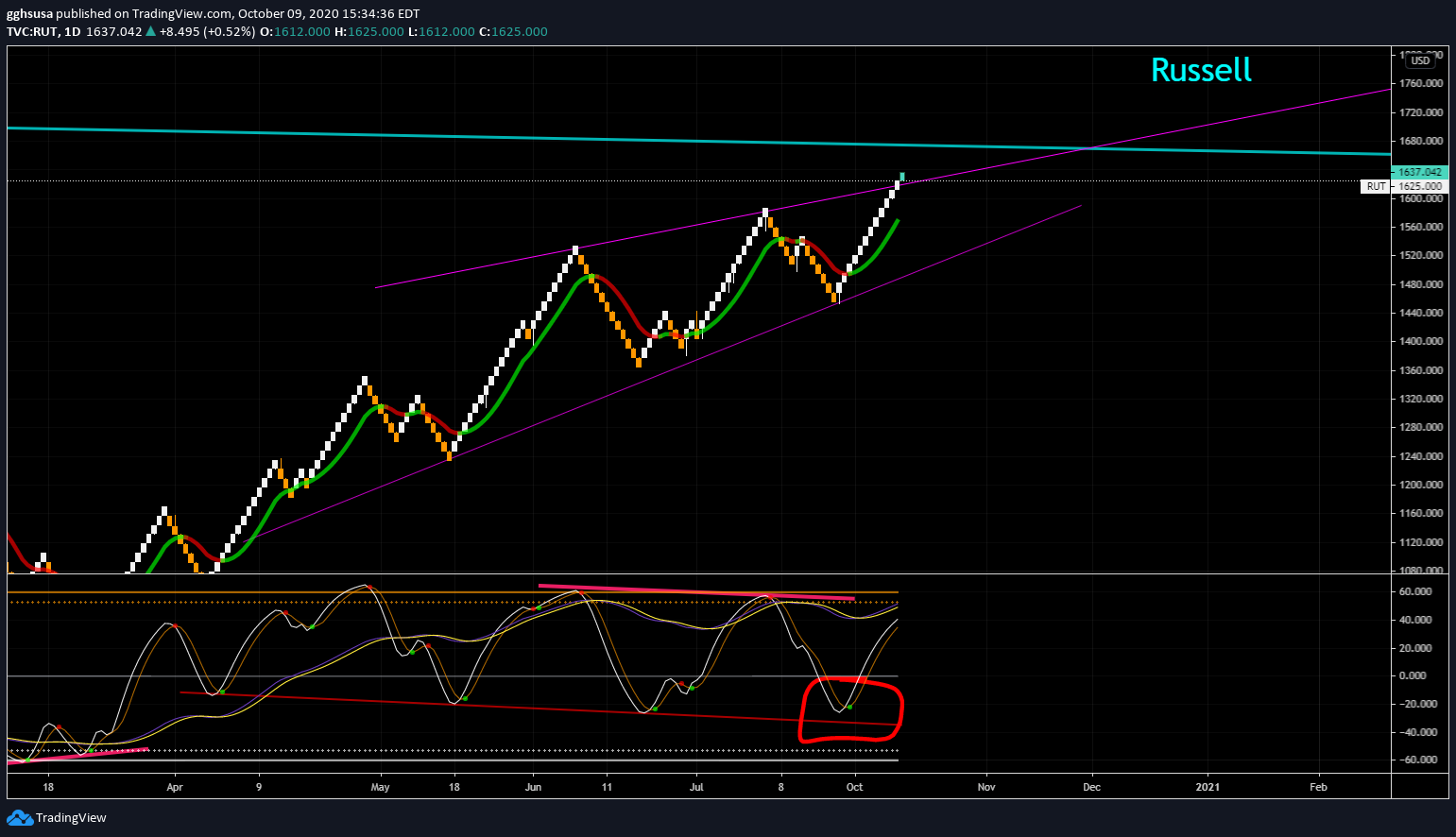The height and width of the screenshot is (837, 1456).
Task: Click the TradingView wordmark text at bottom
Action: coord(71,818)
